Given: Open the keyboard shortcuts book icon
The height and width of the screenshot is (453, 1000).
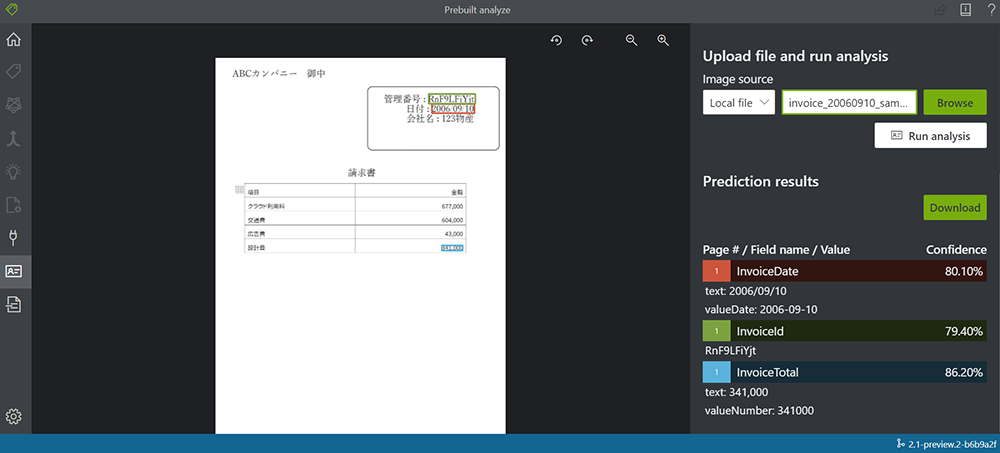Looking at the screenshot, I should (x=965, y=10).
